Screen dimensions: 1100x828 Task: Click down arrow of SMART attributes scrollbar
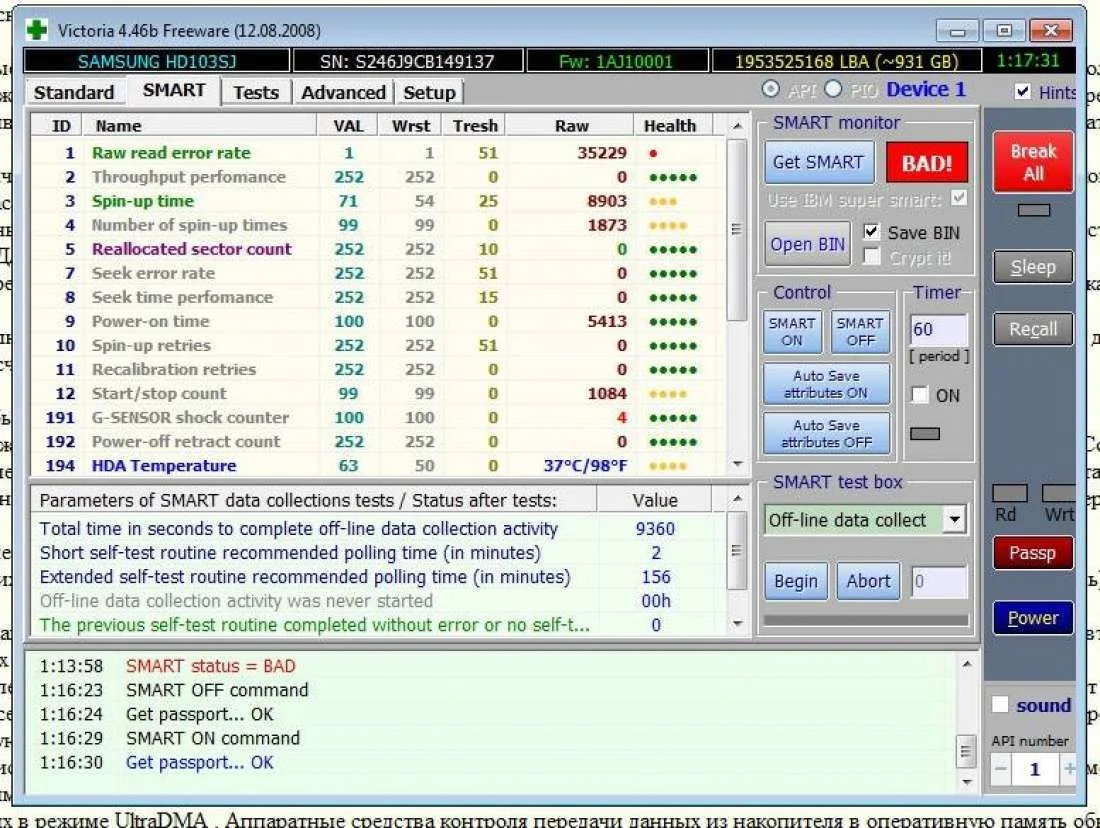click(x=737, y=464)
